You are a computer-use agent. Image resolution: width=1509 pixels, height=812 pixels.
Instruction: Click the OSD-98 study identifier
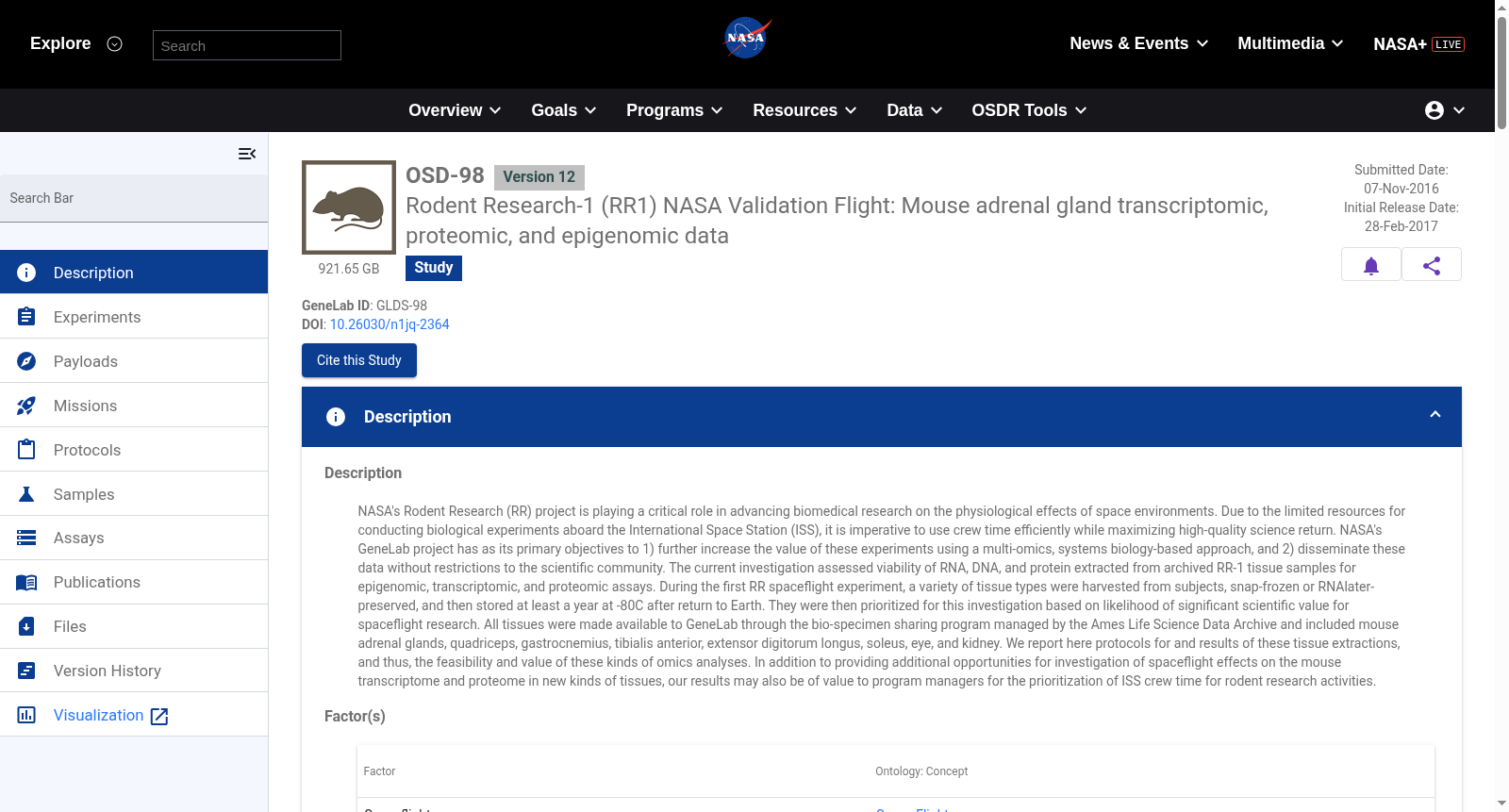445,175
